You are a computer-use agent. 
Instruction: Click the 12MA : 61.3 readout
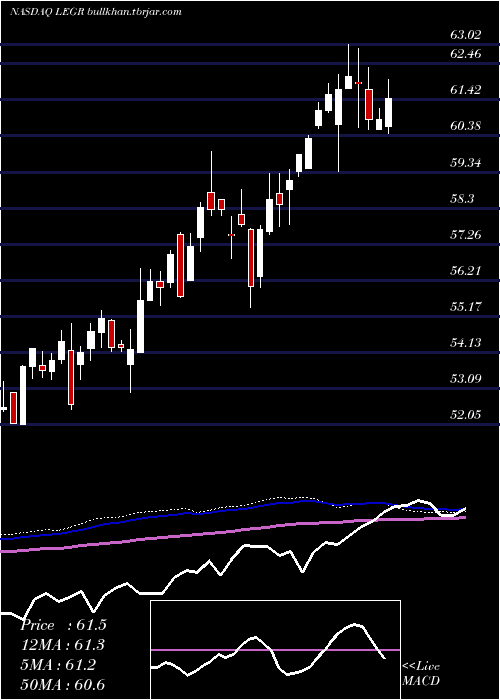[x=63, y=645]
